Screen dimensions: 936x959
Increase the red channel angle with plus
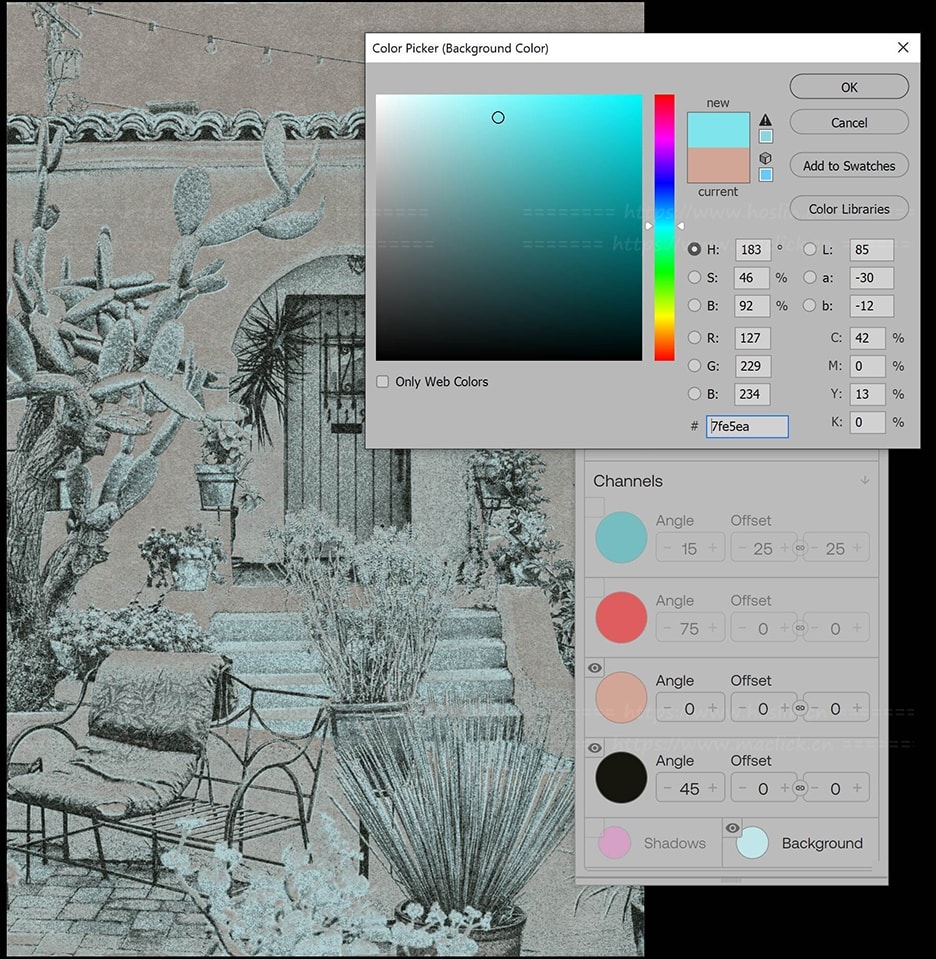click(713, 628)
